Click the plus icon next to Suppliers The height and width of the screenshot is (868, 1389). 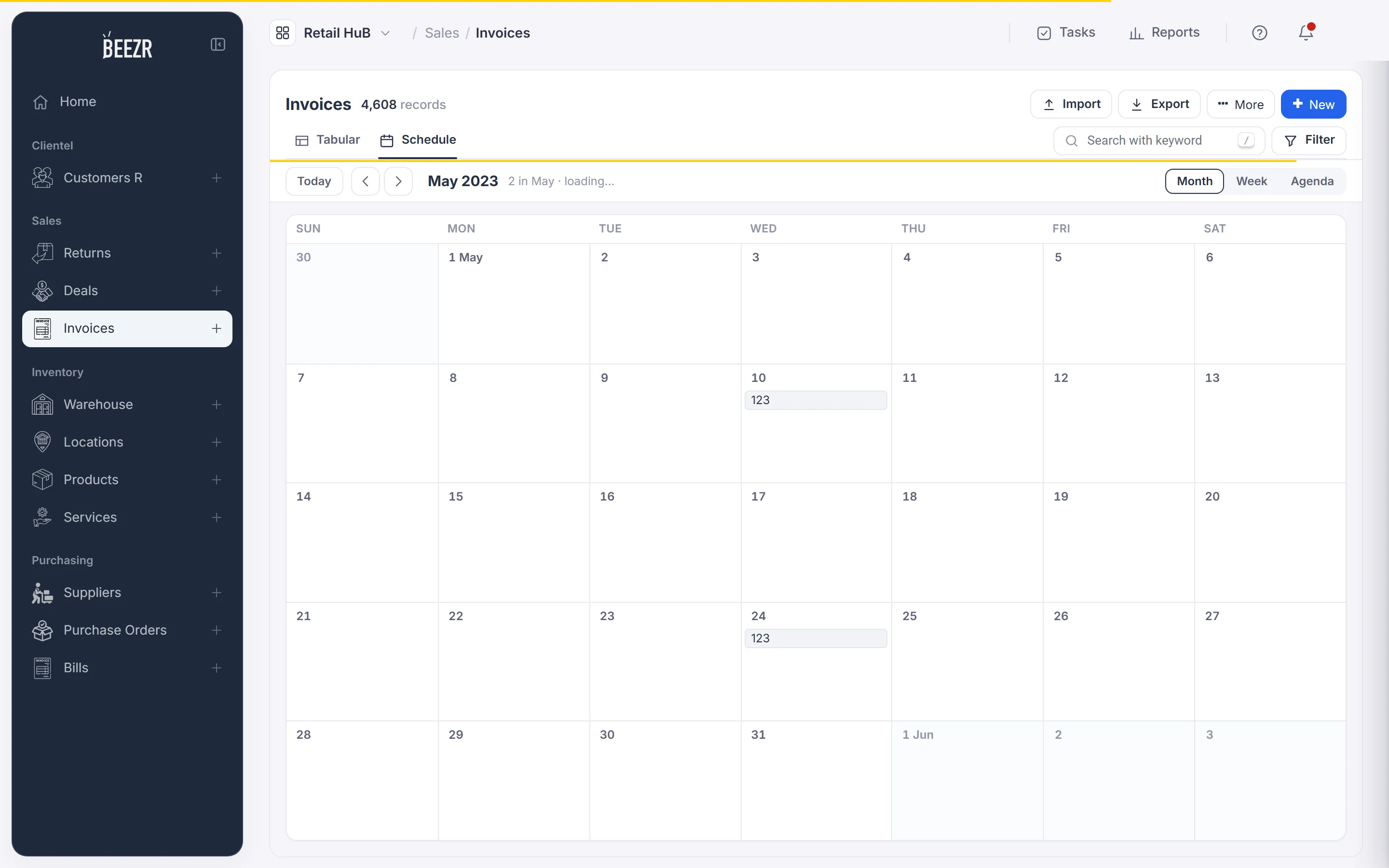(x=217, y=593)
